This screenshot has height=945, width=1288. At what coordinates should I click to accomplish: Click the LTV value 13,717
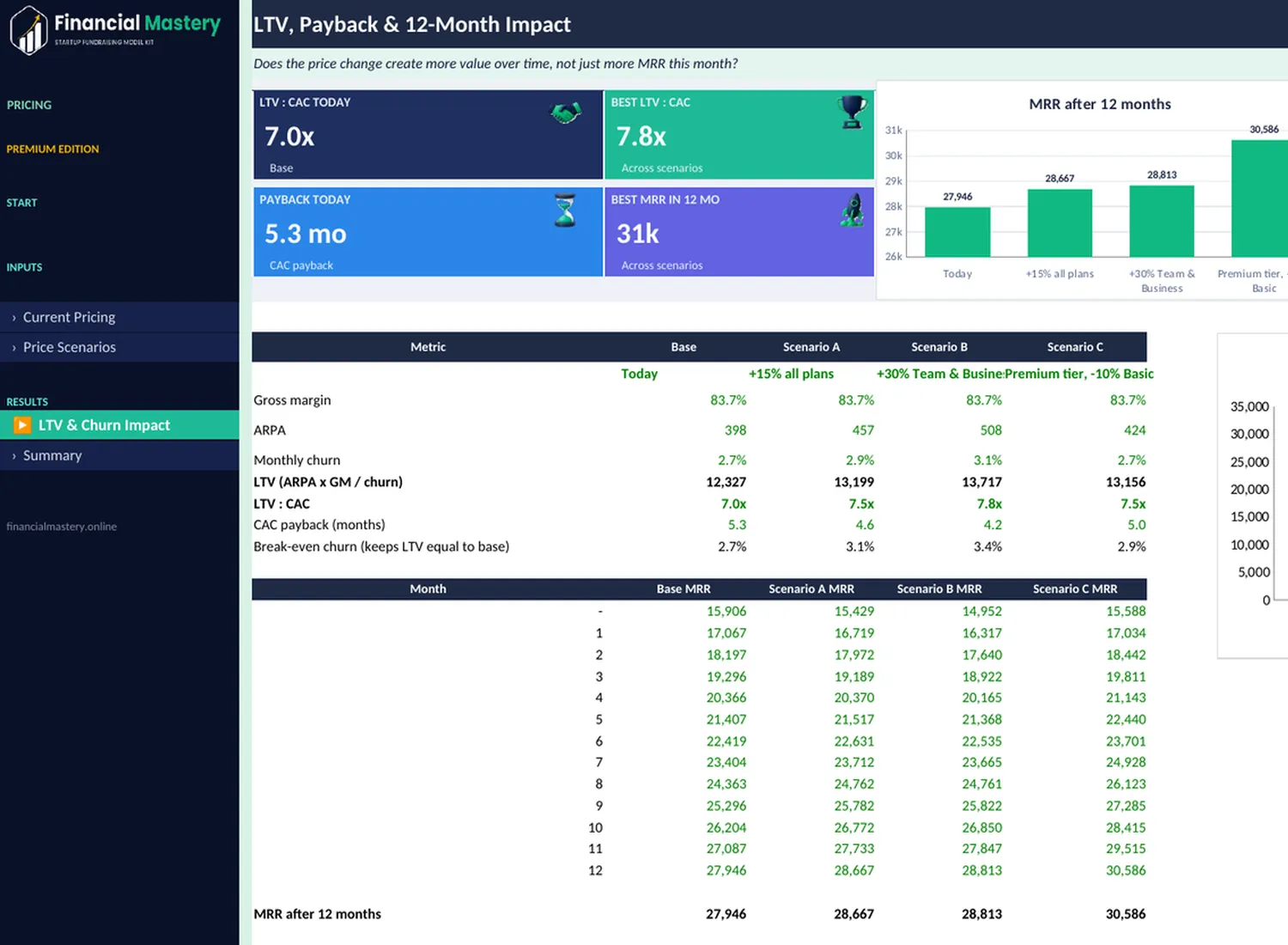[x=981, y=482]
